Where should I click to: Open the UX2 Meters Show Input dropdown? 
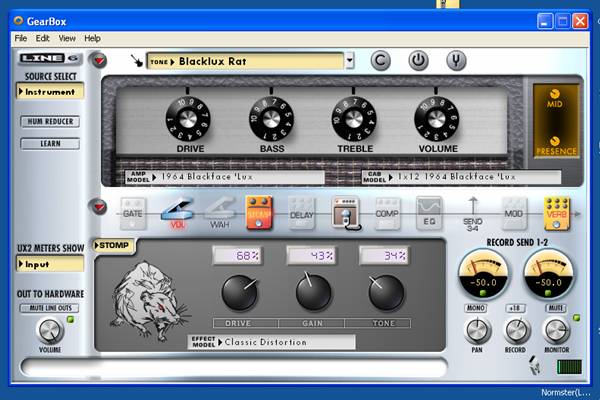[50, 264]
